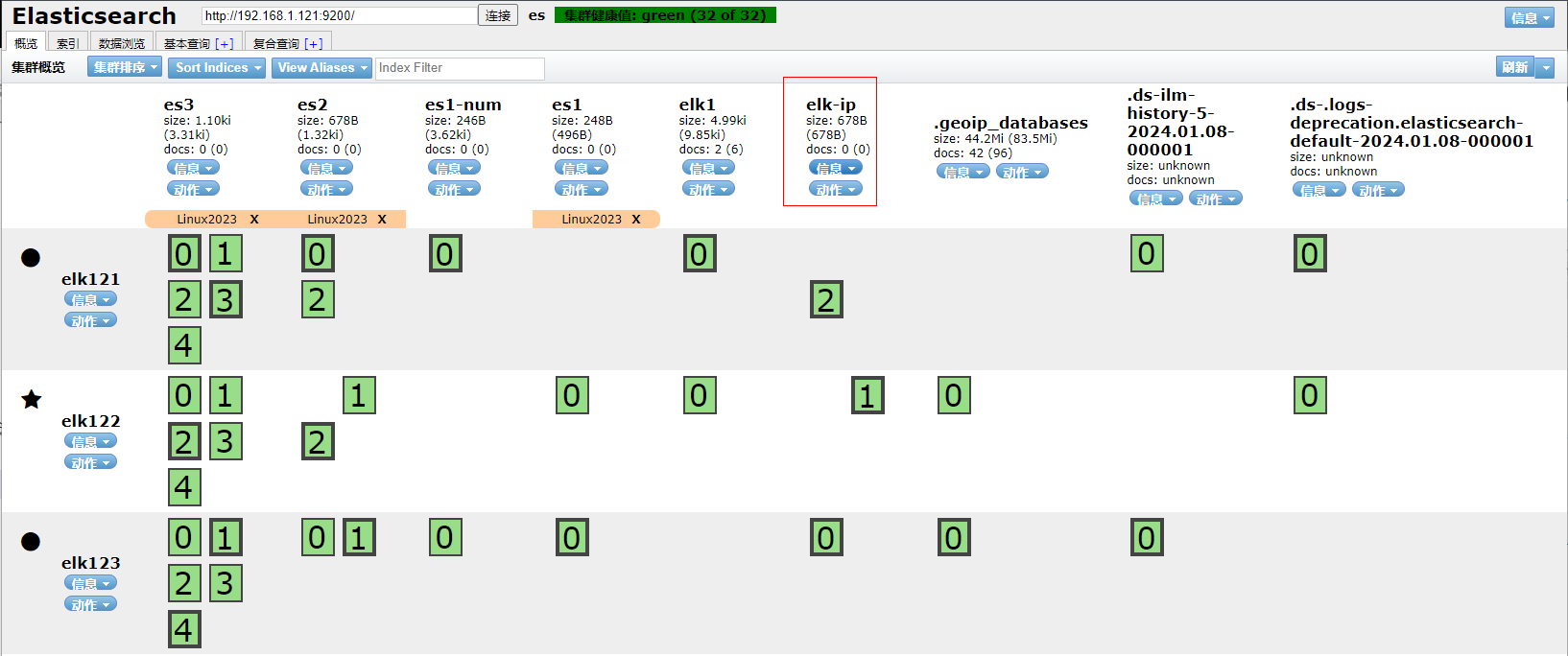
Task: Click the master node star icon for elk122
Action: pyautogui.click(x=32, y=399)
